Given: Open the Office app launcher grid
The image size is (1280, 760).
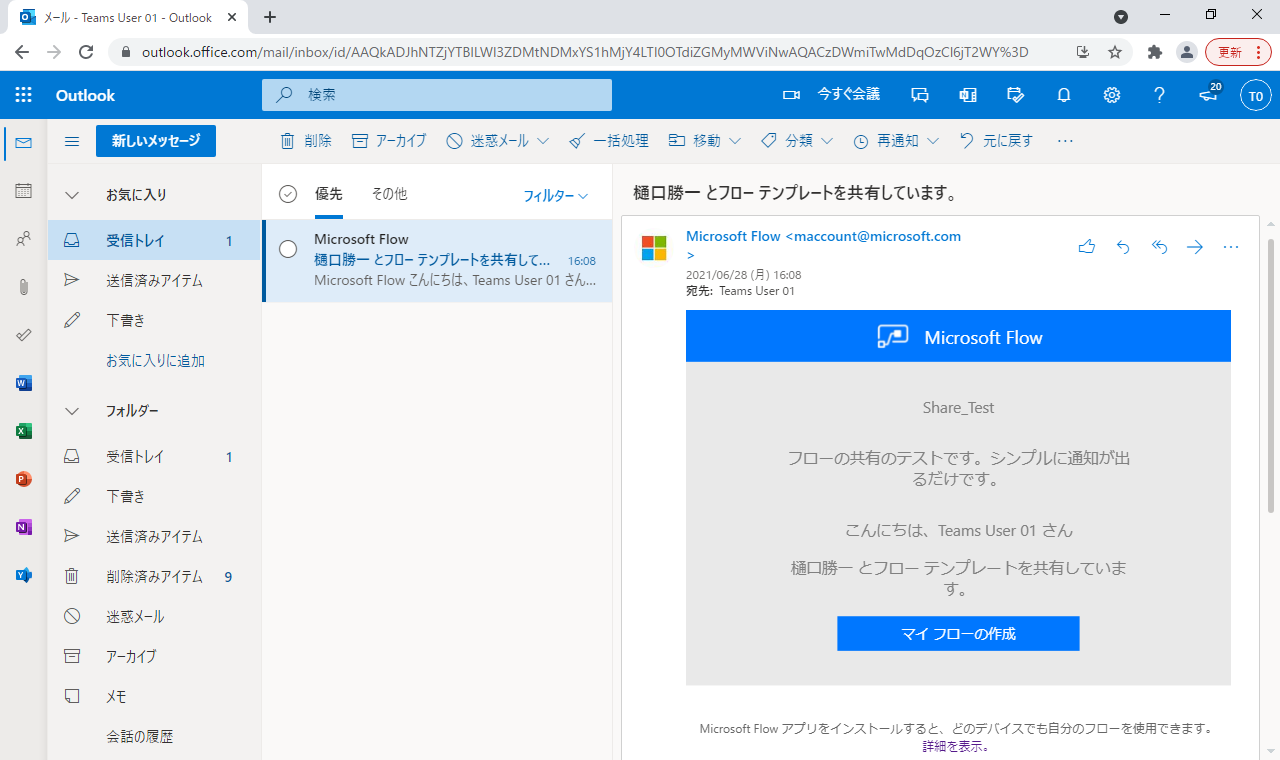Looking at the screenshot, I should click(24, 95).
